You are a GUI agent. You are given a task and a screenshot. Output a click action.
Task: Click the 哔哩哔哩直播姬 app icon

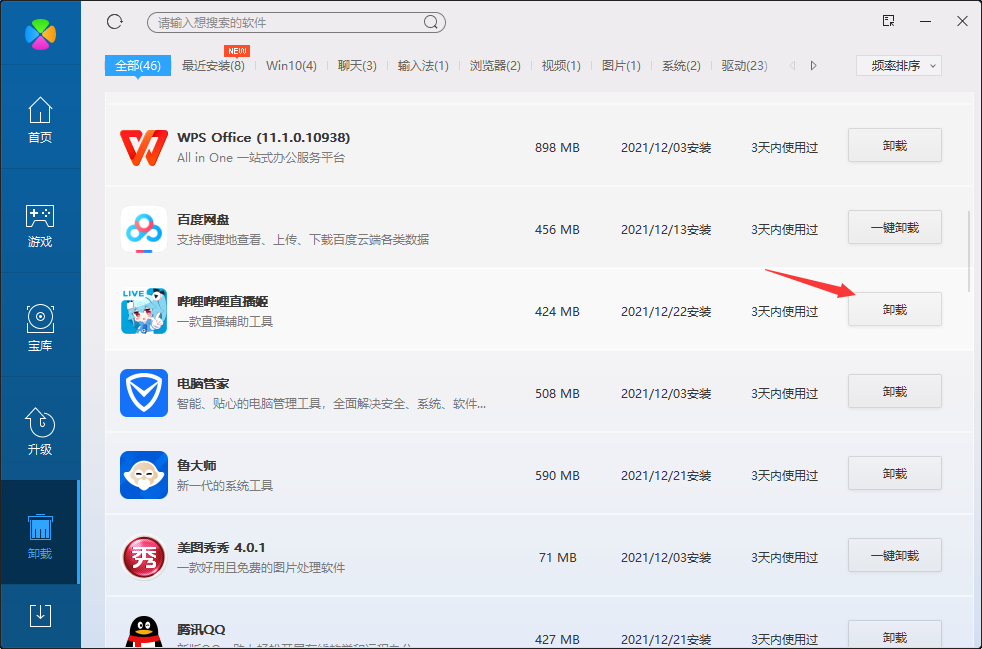tap(144, 311)
